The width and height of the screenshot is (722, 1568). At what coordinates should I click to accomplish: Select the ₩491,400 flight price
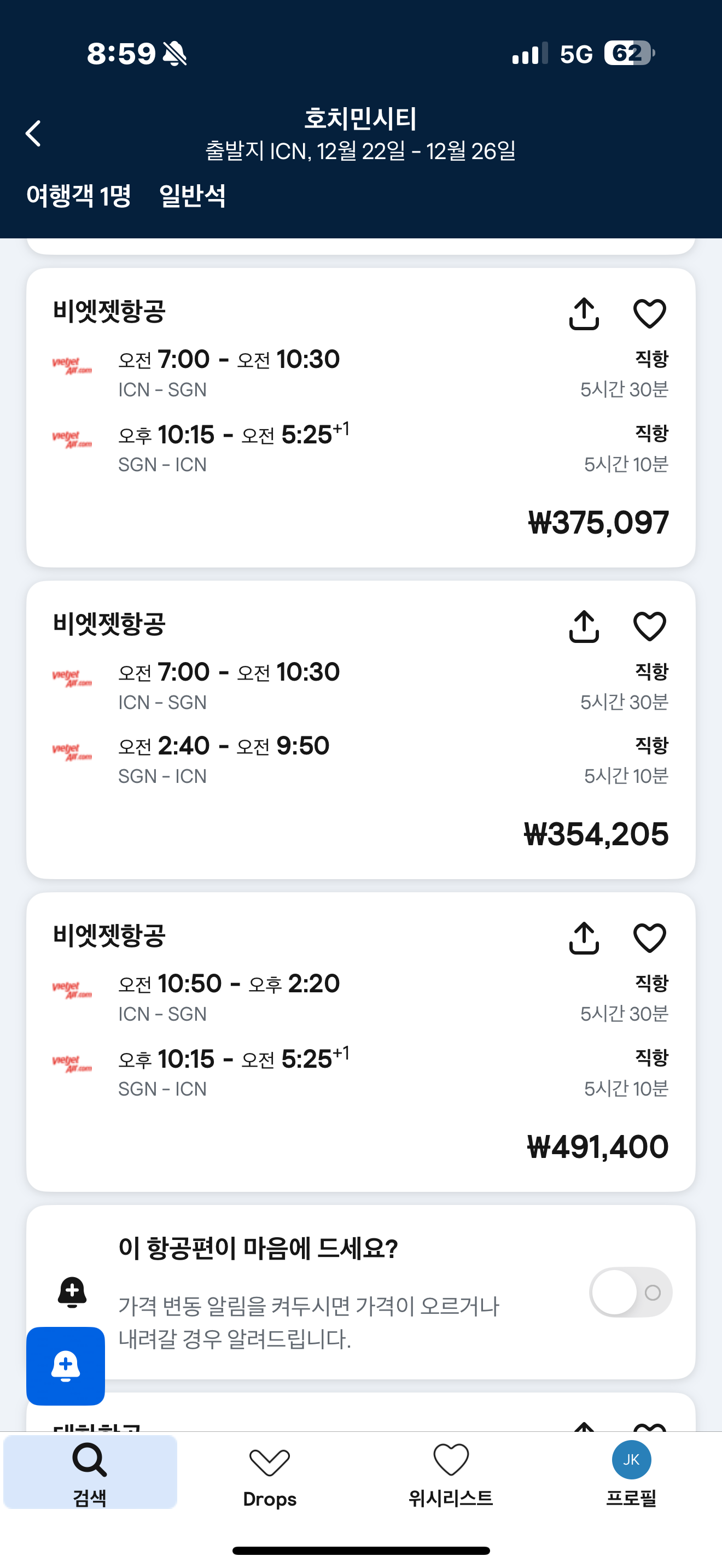pyautogui.click(x=597, y=1147)
